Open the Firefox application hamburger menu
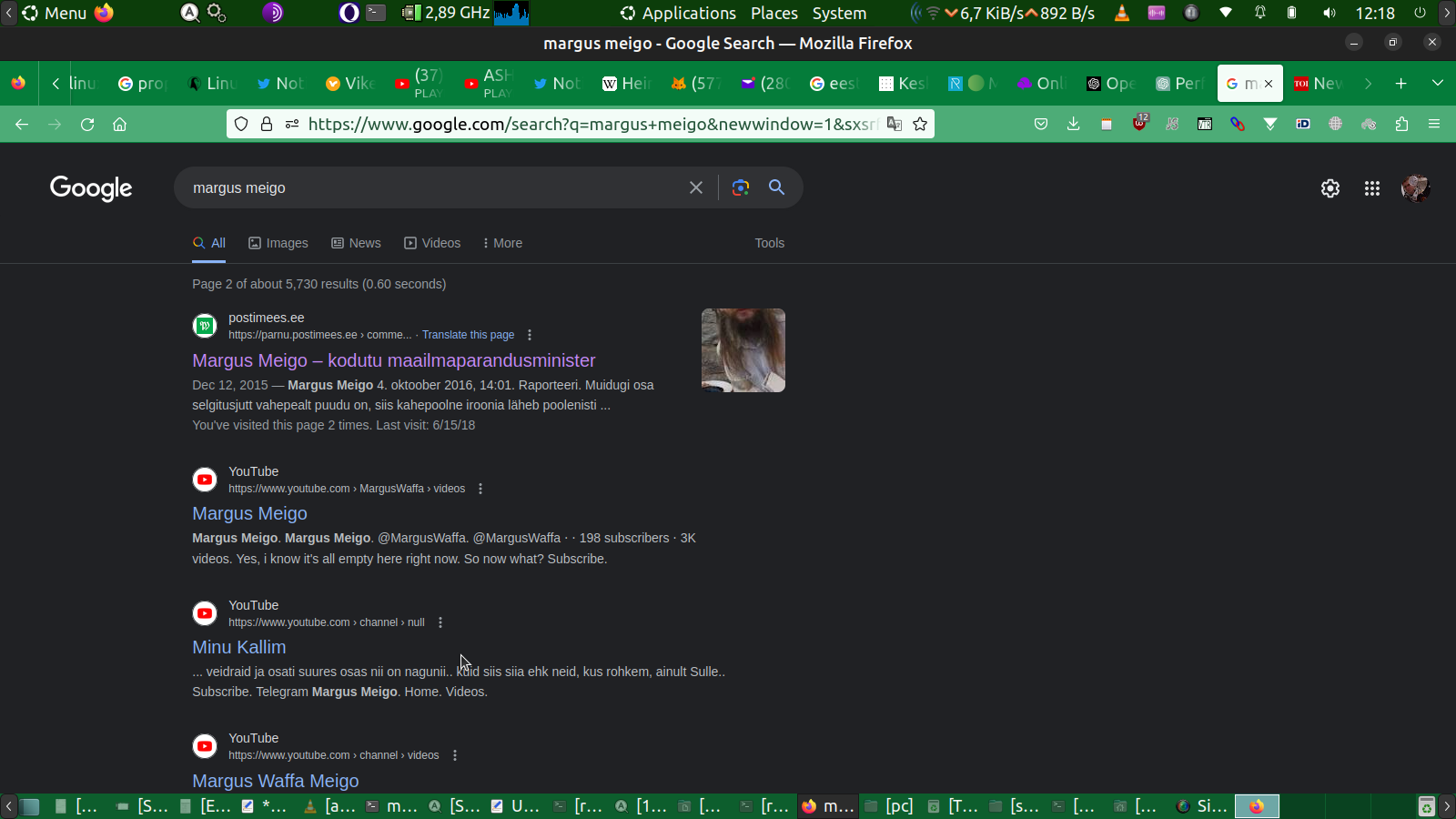Screen dimensions: 1456x819 coord(1434,125)
